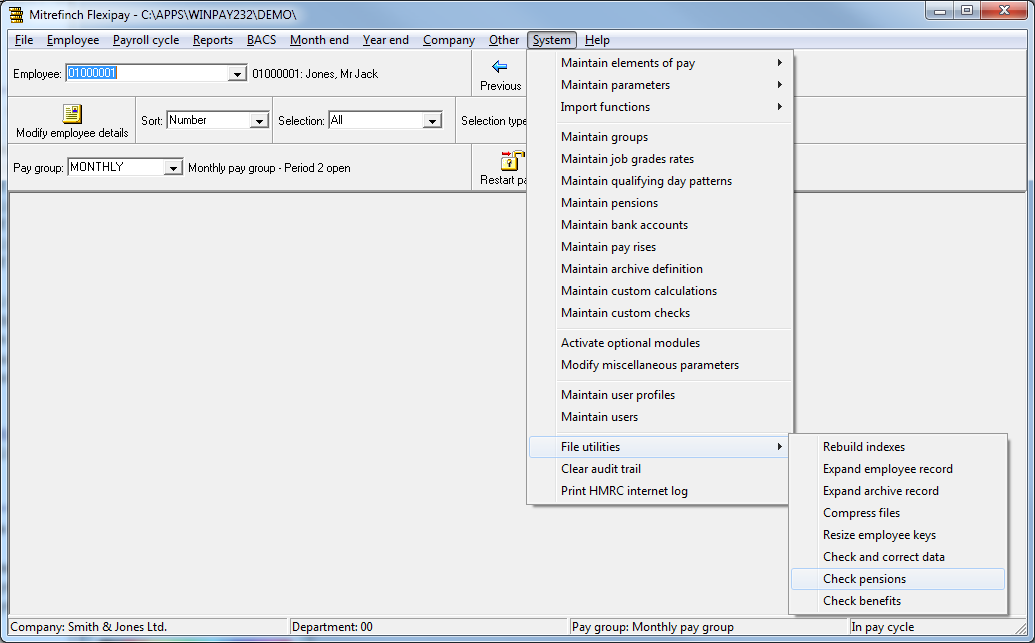Click the Restart pay padlock icon
The image size is (1035, 643).
click(512, 160)
